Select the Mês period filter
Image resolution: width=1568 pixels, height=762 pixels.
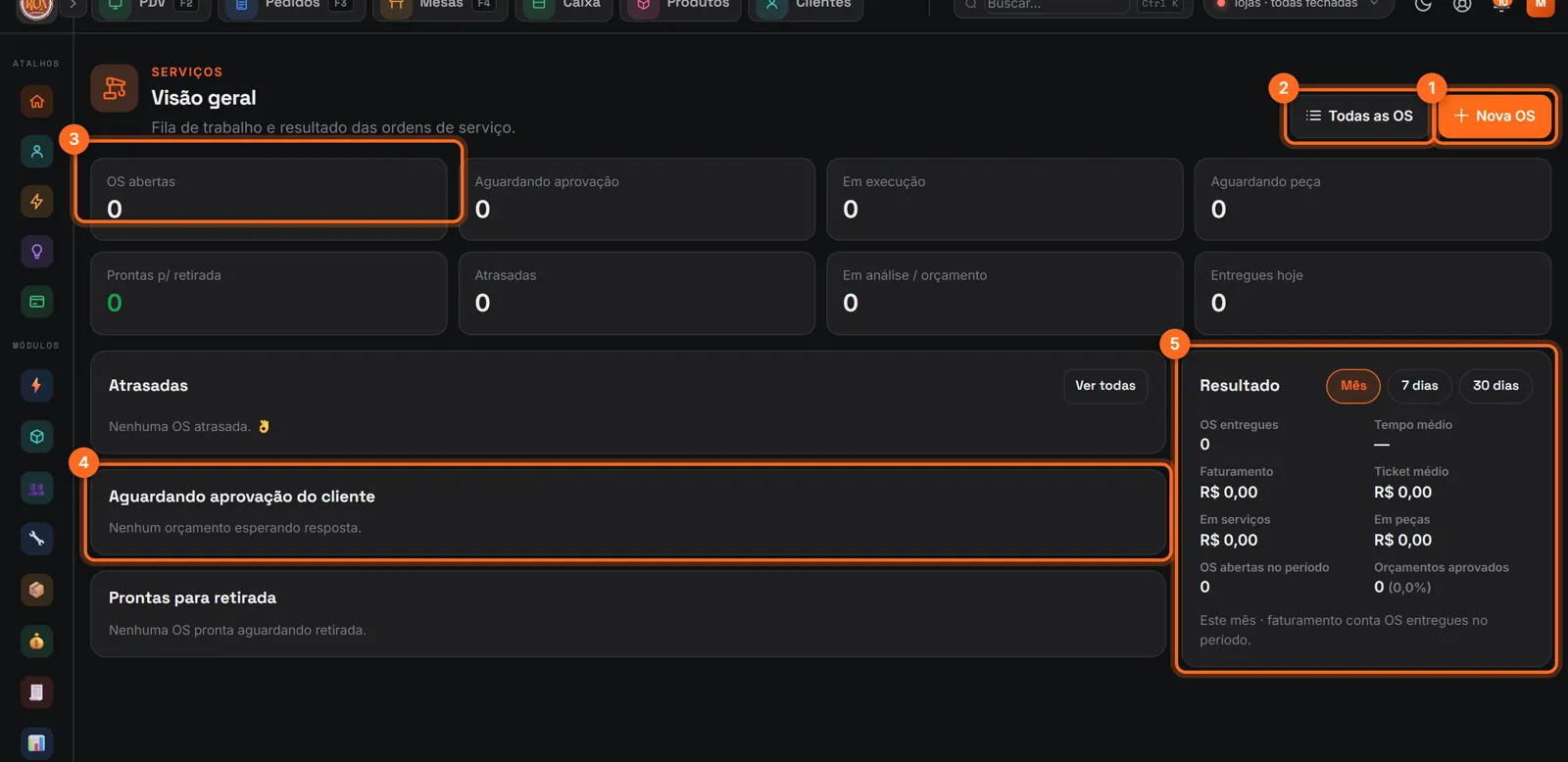click(x=1353, y=386)
